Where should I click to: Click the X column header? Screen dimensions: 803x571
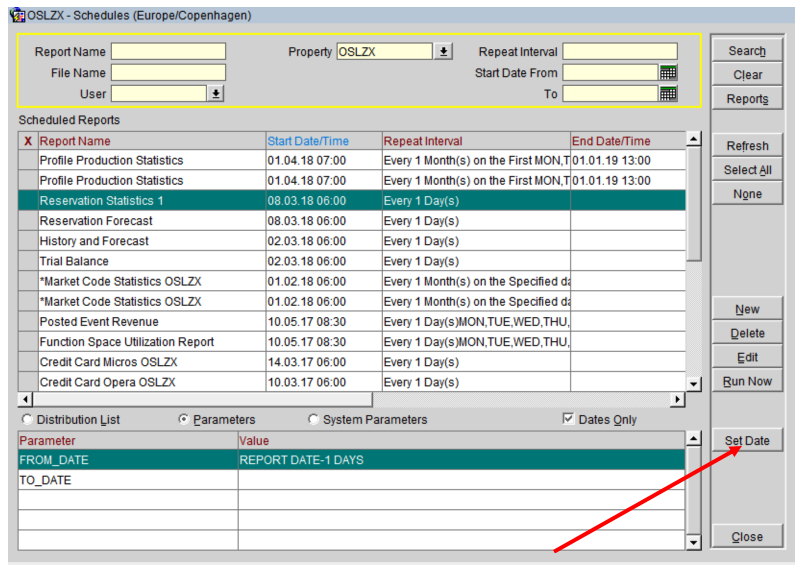click(28, 141)
